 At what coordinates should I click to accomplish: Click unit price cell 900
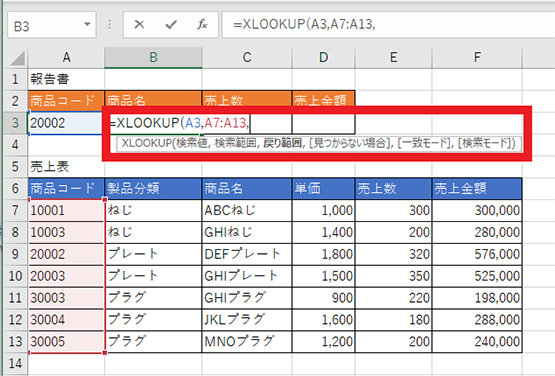point(324,298)
